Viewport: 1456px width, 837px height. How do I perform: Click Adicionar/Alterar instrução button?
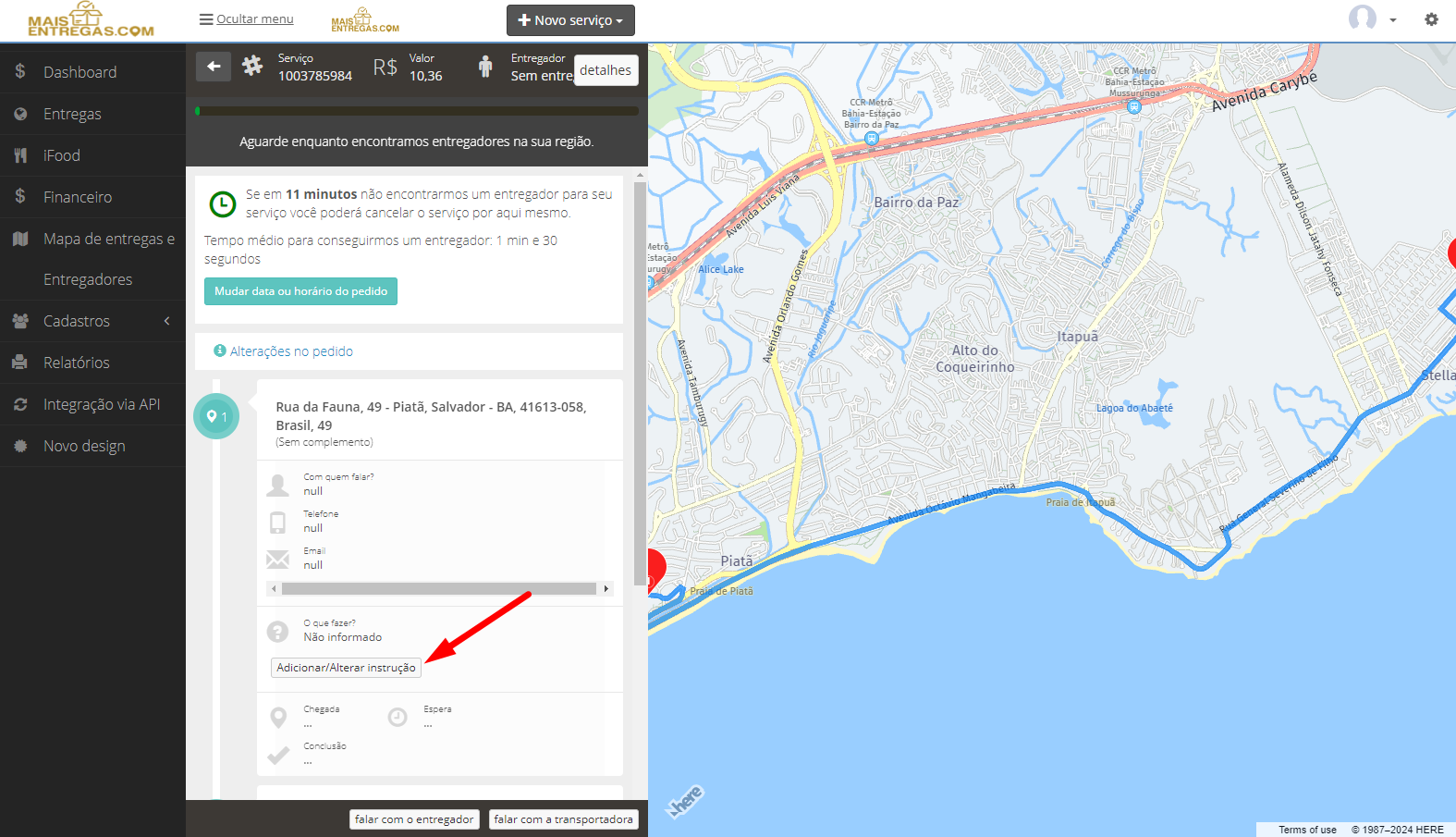(x=346, y=668)
